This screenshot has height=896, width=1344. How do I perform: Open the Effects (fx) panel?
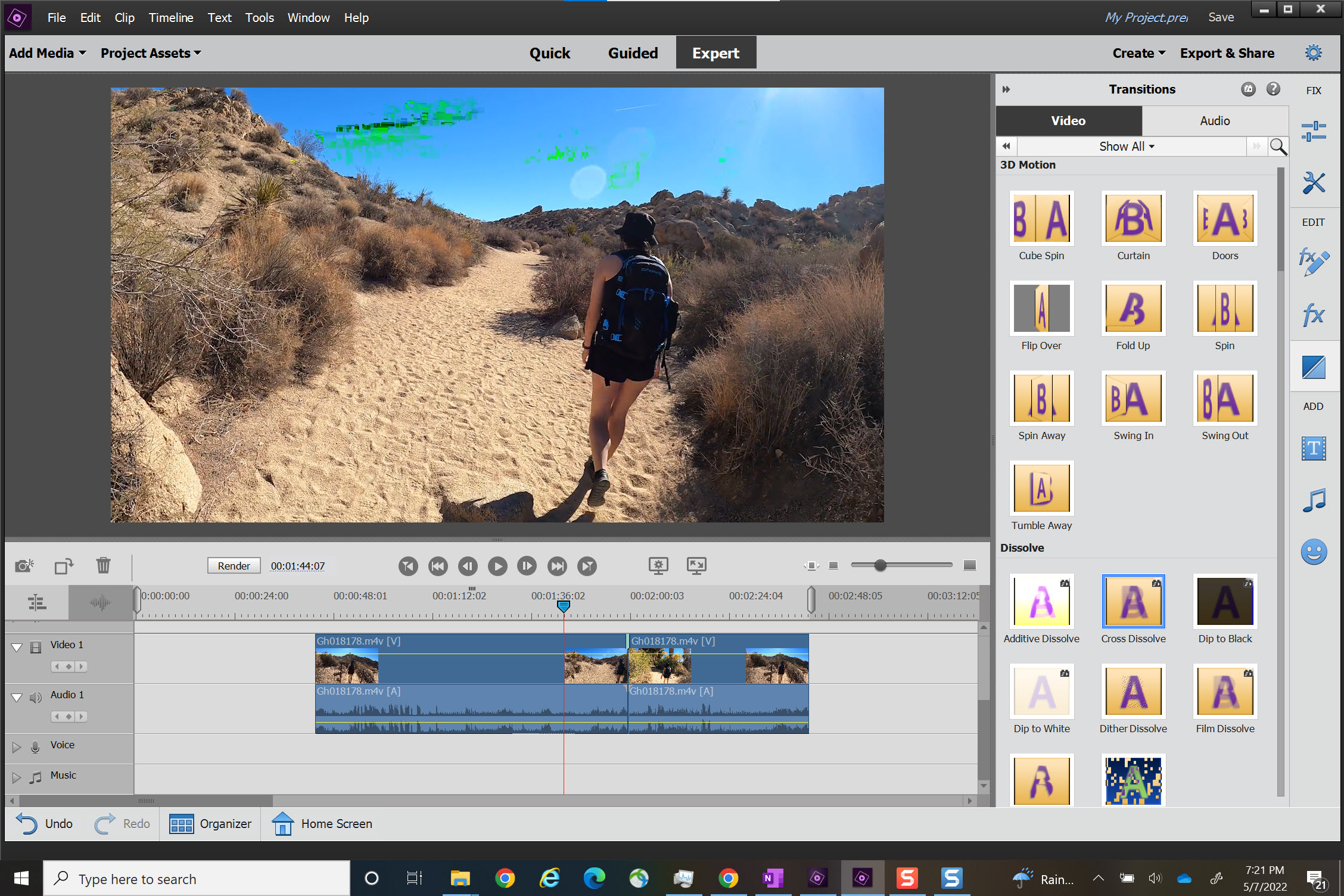click(1314, 314)
